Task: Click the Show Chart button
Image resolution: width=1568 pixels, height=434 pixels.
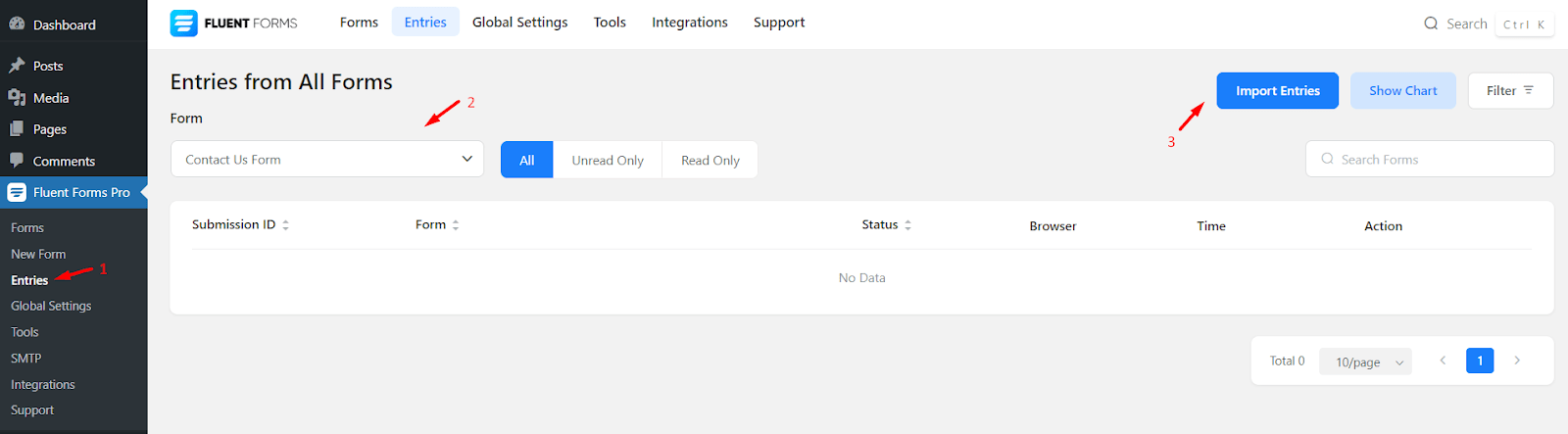Action: [x=1402, y=91]
